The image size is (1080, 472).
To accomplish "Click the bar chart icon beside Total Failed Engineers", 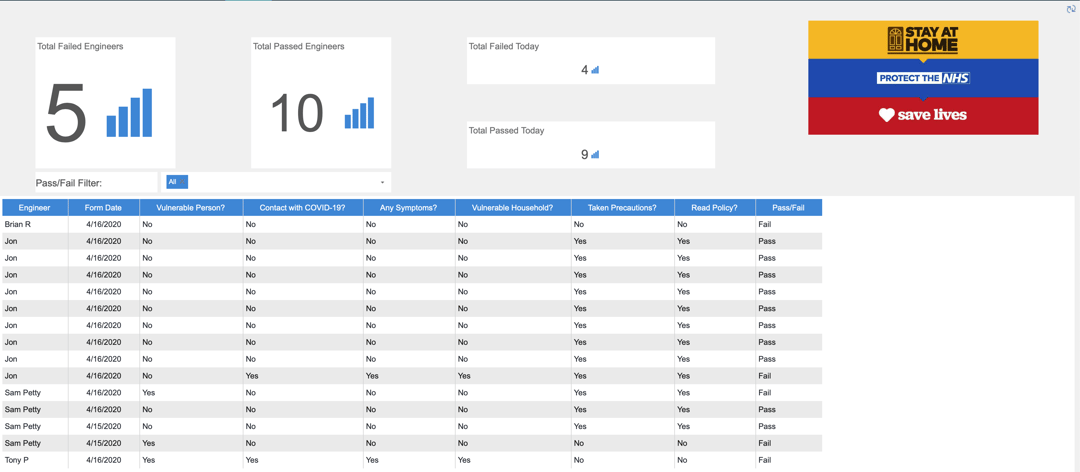I will (129, 113).
